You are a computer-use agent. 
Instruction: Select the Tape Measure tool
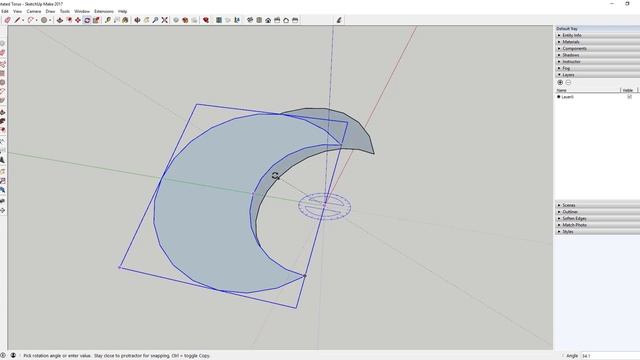tap(108, 20)
